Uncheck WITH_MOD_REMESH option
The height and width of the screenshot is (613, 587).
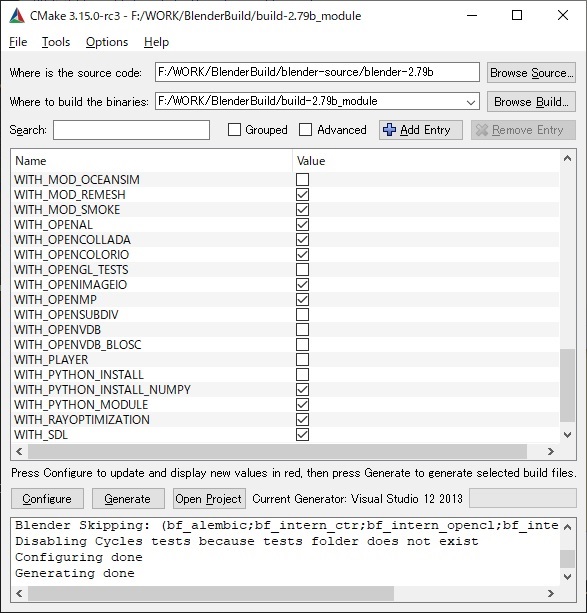[302, 194]
